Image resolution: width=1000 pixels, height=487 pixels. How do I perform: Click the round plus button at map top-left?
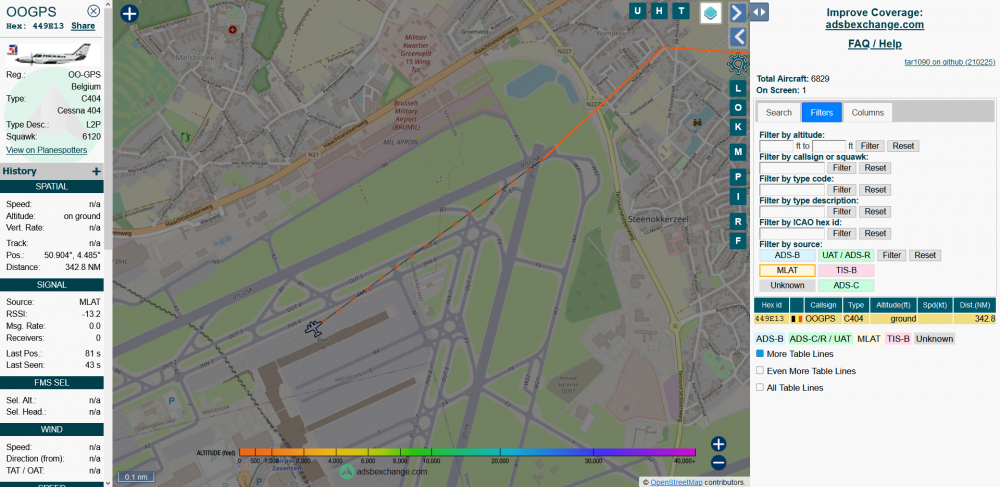pyautogui.click(x=129, y=13)
